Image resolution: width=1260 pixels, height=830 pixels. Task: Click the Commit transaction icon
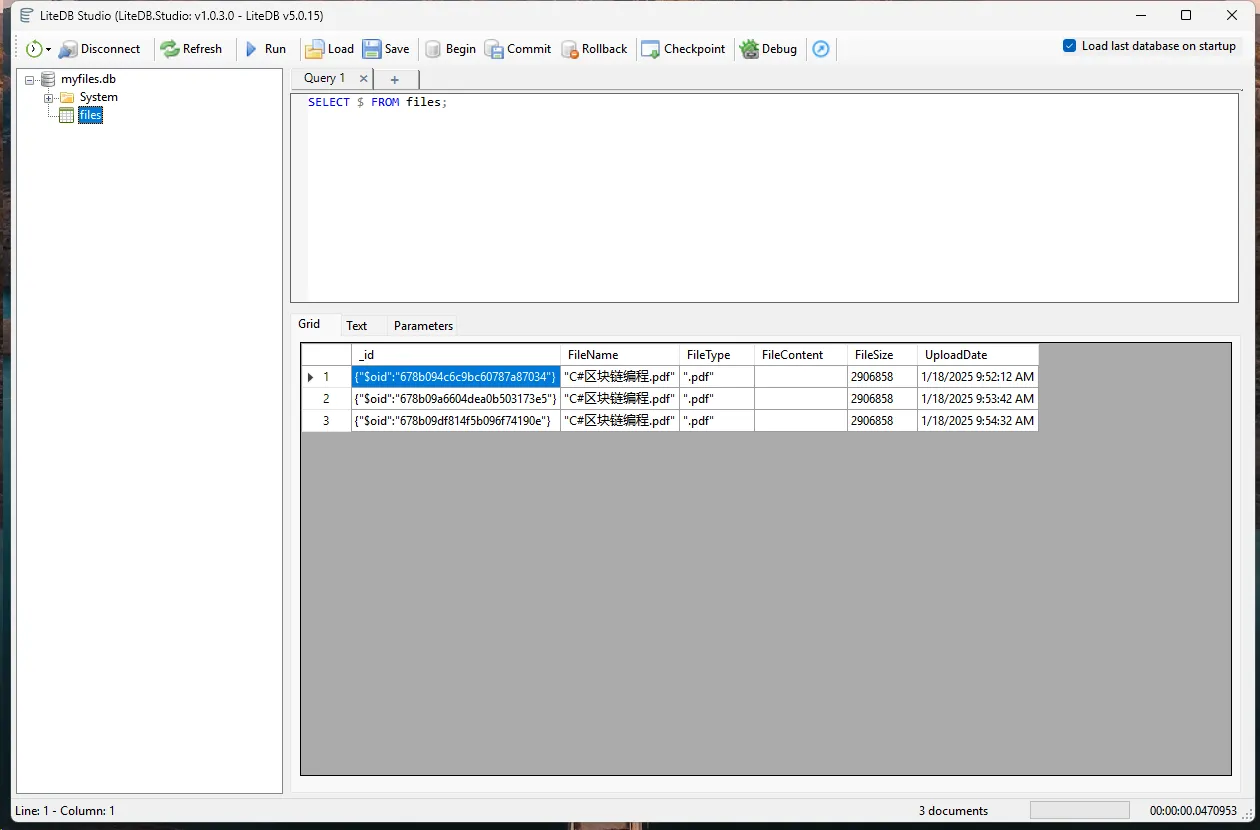pos(494,49)
